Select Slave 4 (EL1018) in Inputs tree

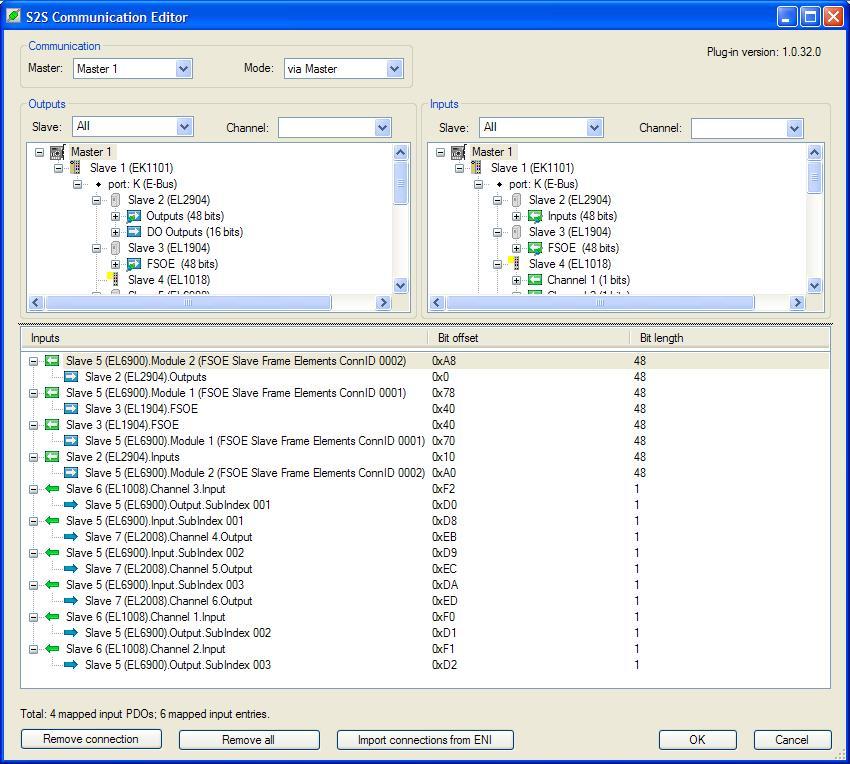[x=570, y=264]
